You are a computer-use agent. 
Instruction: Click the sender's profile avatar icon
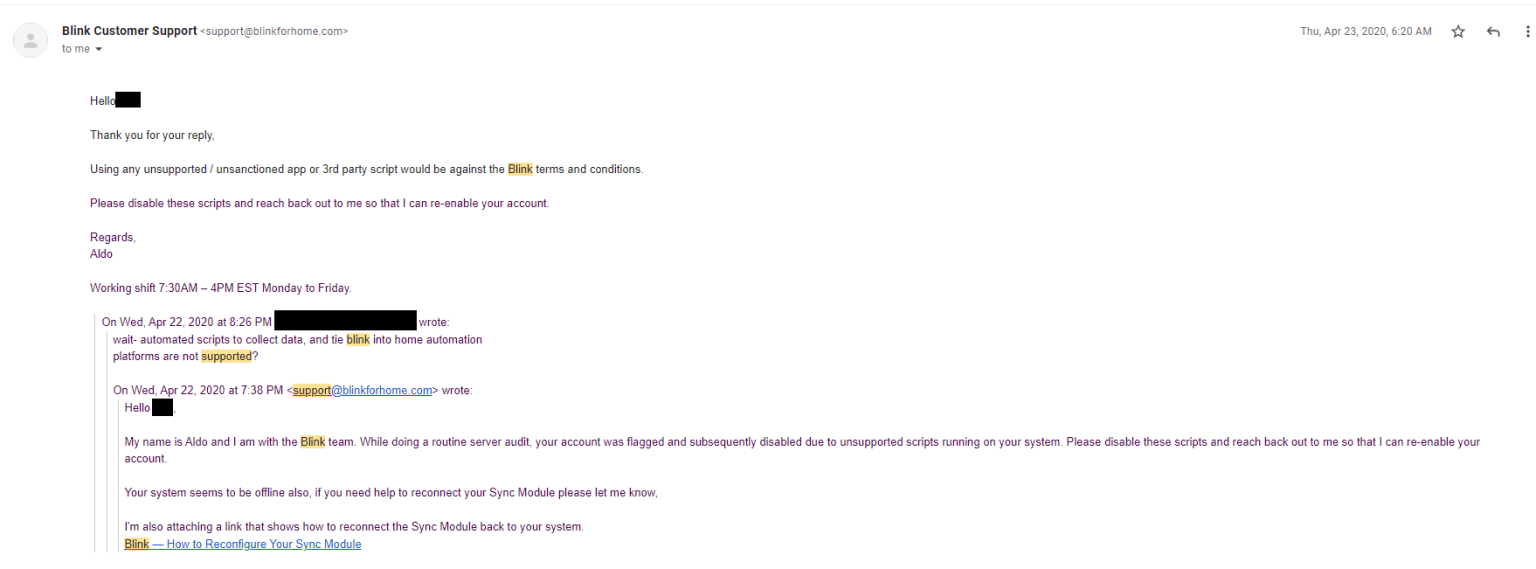30,41
